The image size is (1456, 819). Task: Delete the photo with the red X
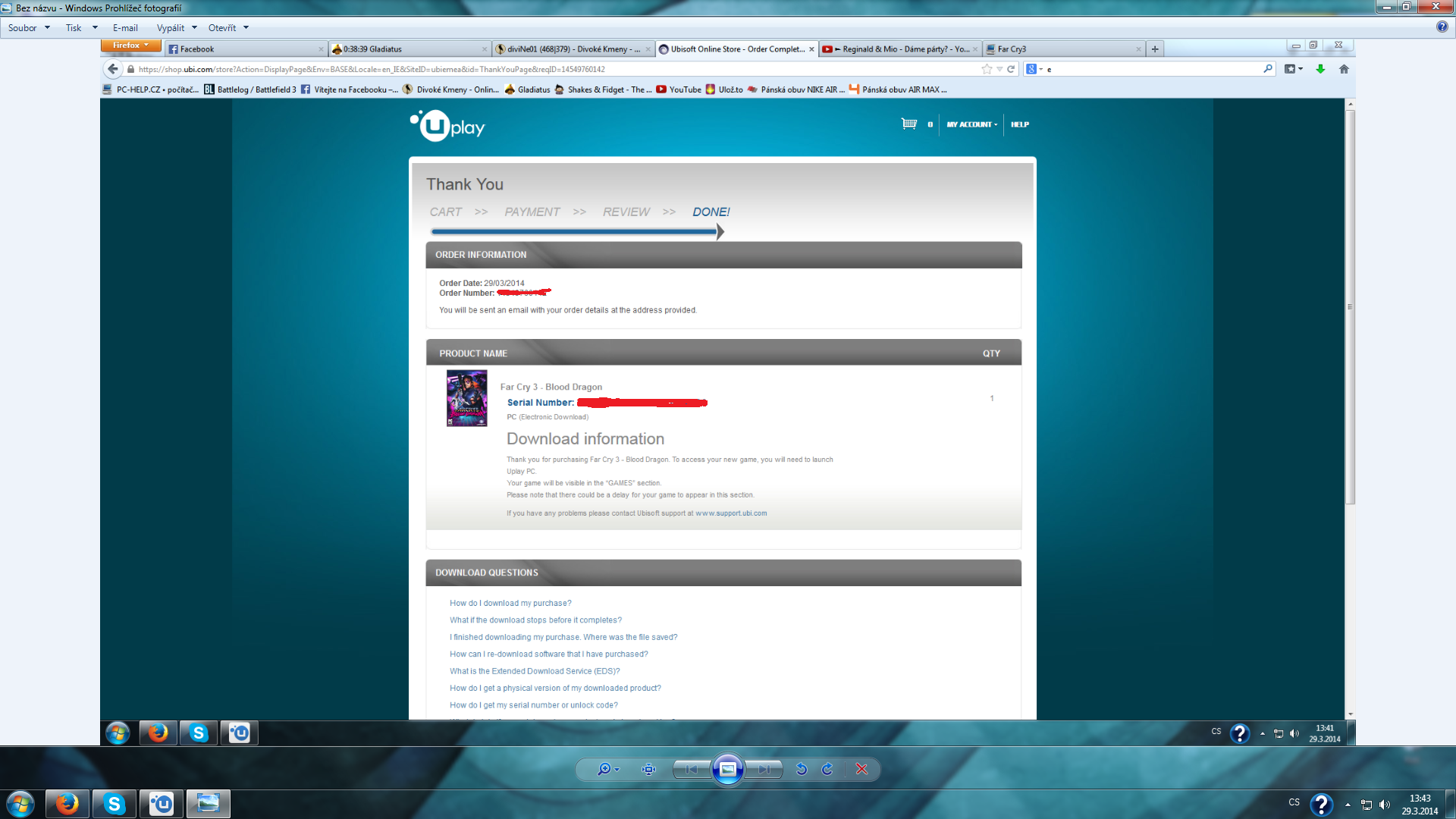tap(861, 769)
